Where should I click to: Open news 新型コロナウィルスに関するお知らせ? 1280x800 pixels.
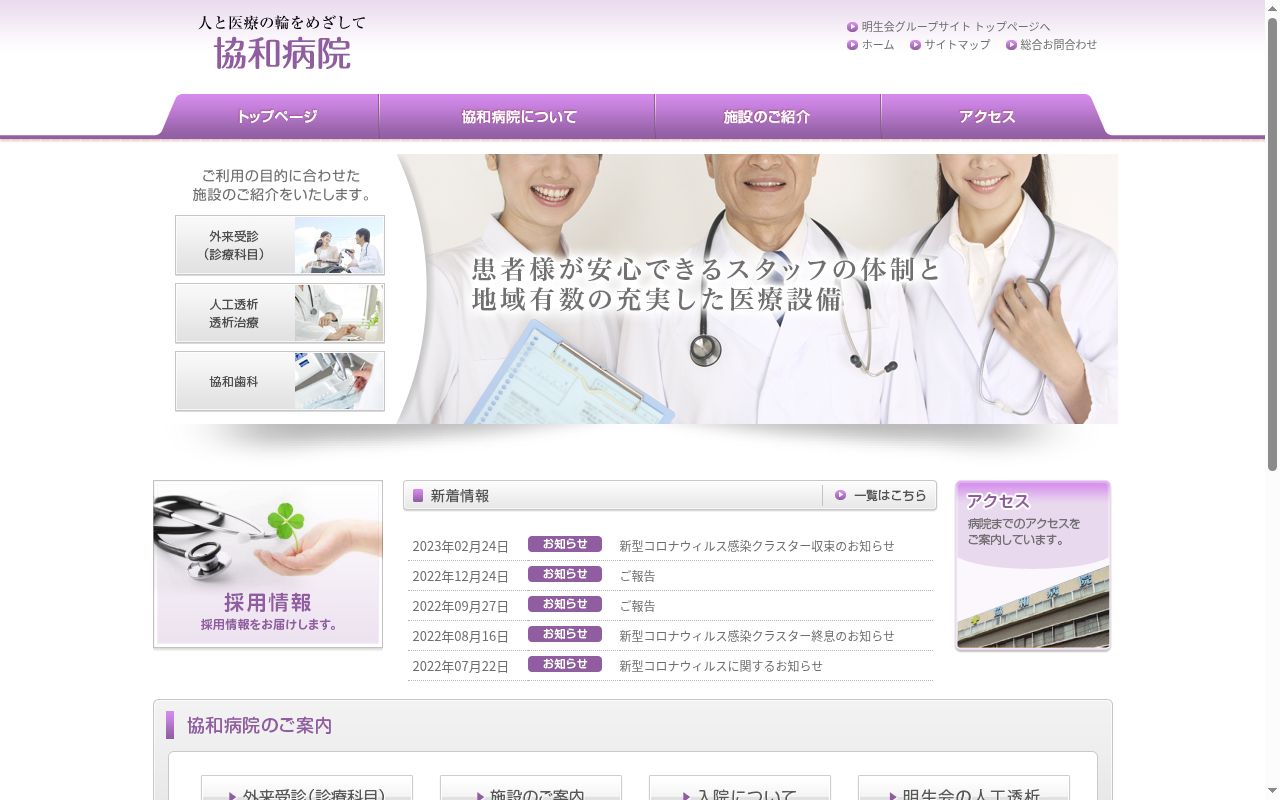pos(721,666)
